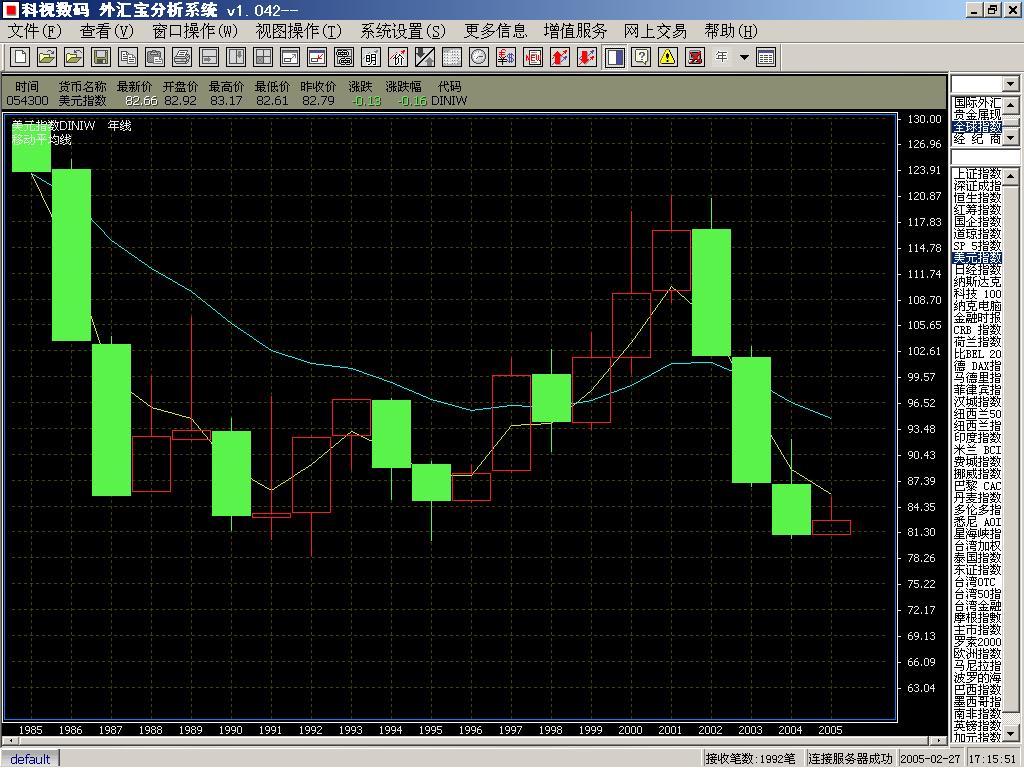1024x768 pixels.
Task: Select 日经指数 in the index list
Action: (x=977, y=270)
